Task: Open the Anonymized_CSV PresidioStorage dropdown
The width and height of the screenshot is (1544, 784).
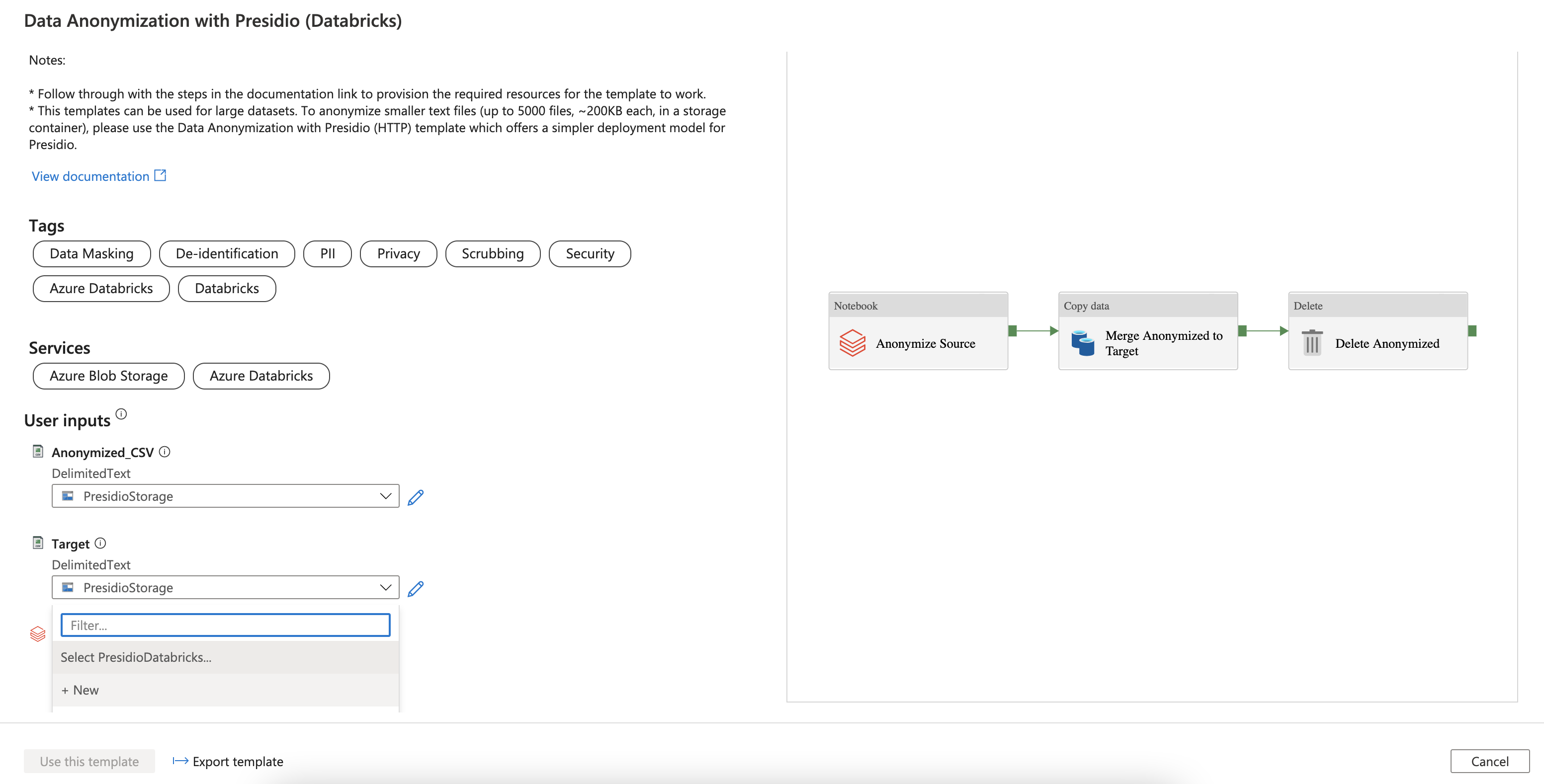Action: pos(225,496)
